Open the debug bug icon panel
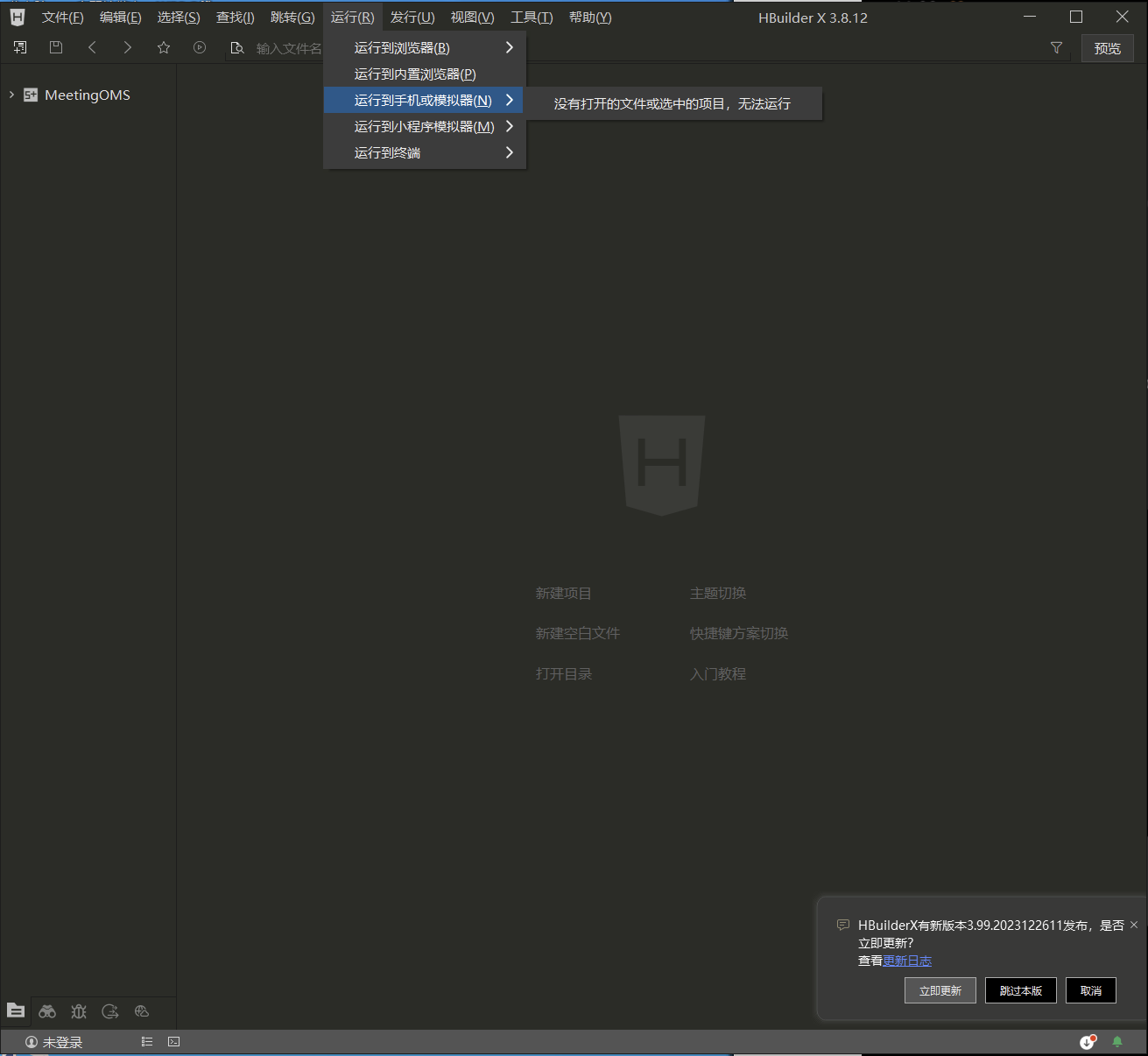 coord(79,1011)
